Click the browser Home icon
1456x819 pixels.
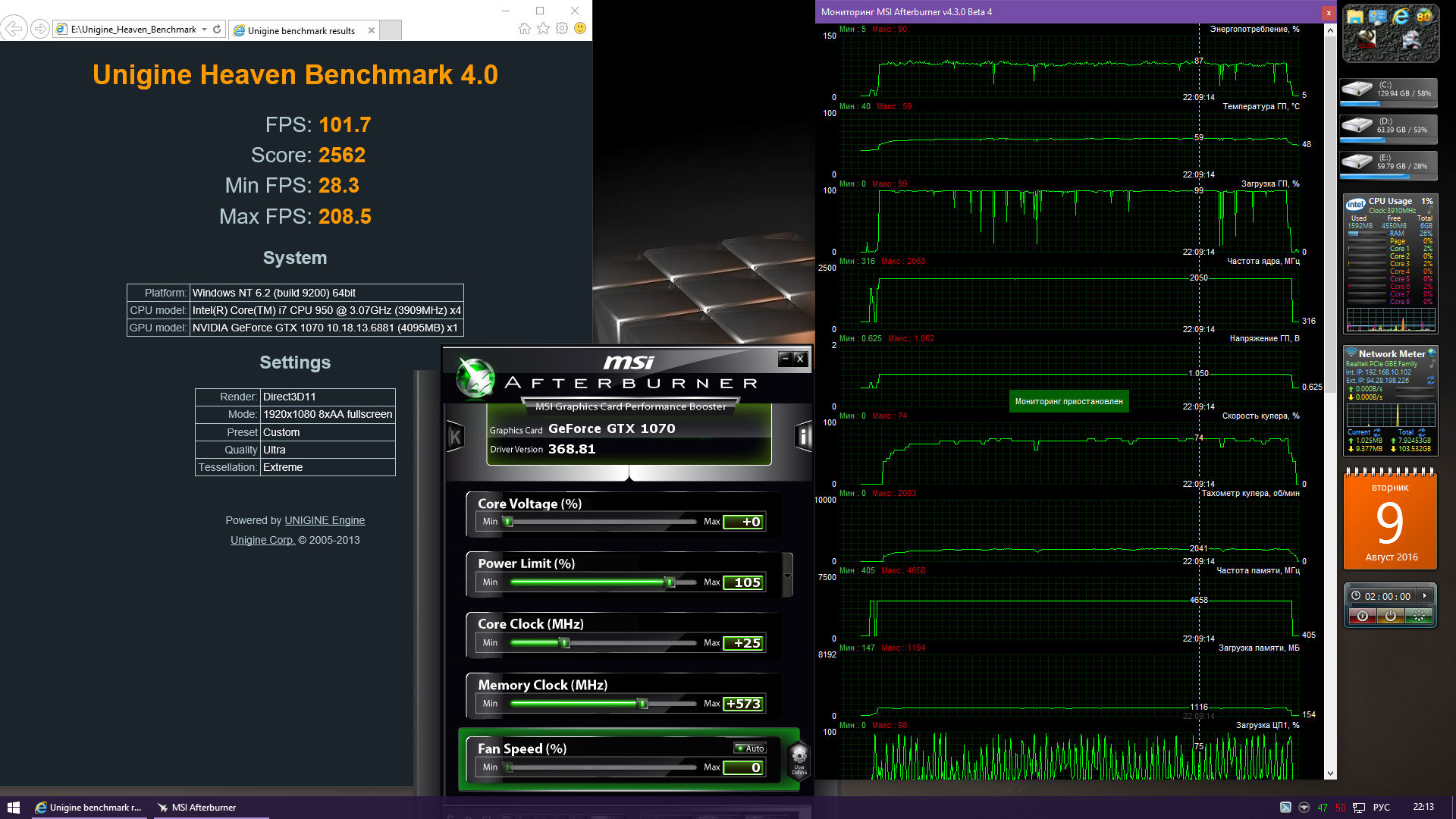(525, 29)
